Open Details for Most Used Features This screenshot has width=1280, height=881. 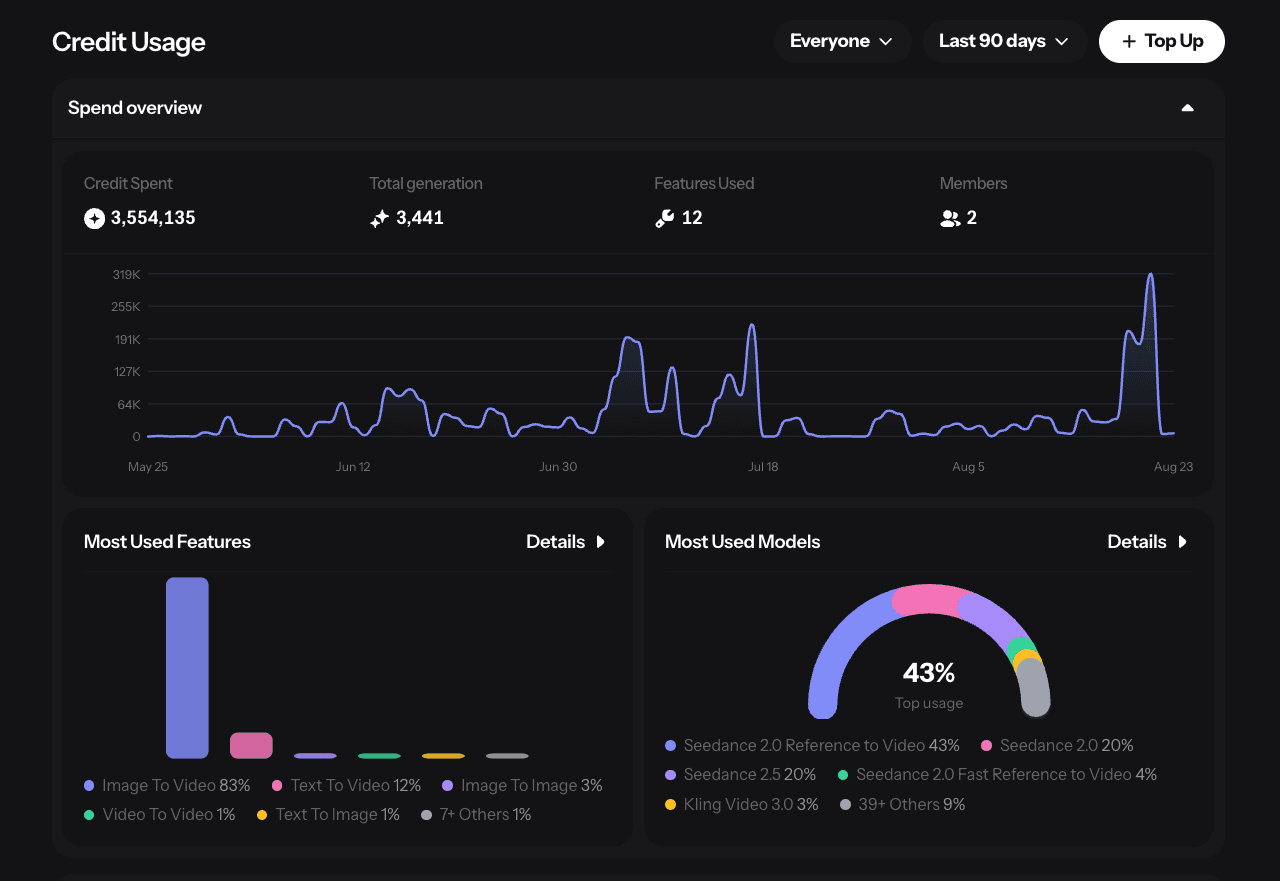(566, 542)
